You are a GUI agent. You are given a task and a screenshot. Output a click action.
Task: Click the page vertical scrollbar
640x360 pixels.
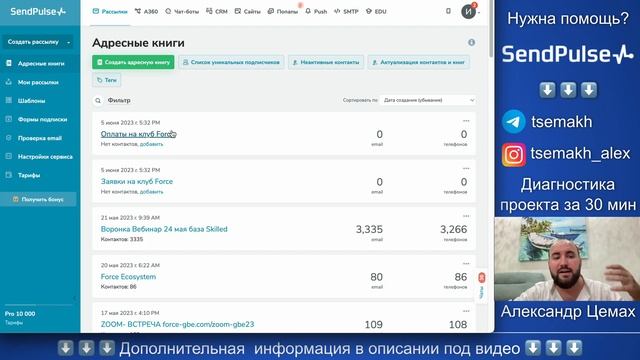coord(491,29)
